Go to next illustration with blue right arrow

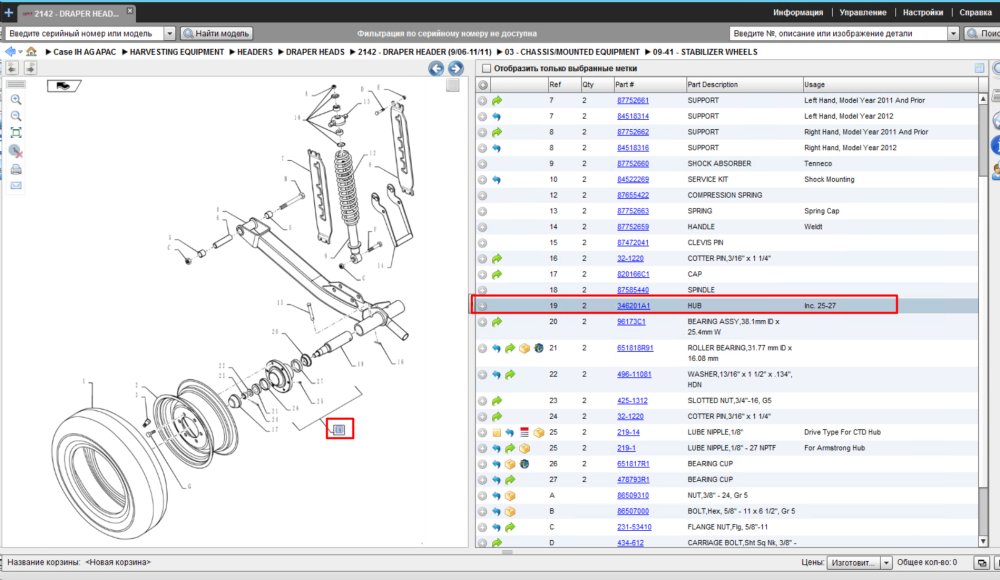coord(455,68)
